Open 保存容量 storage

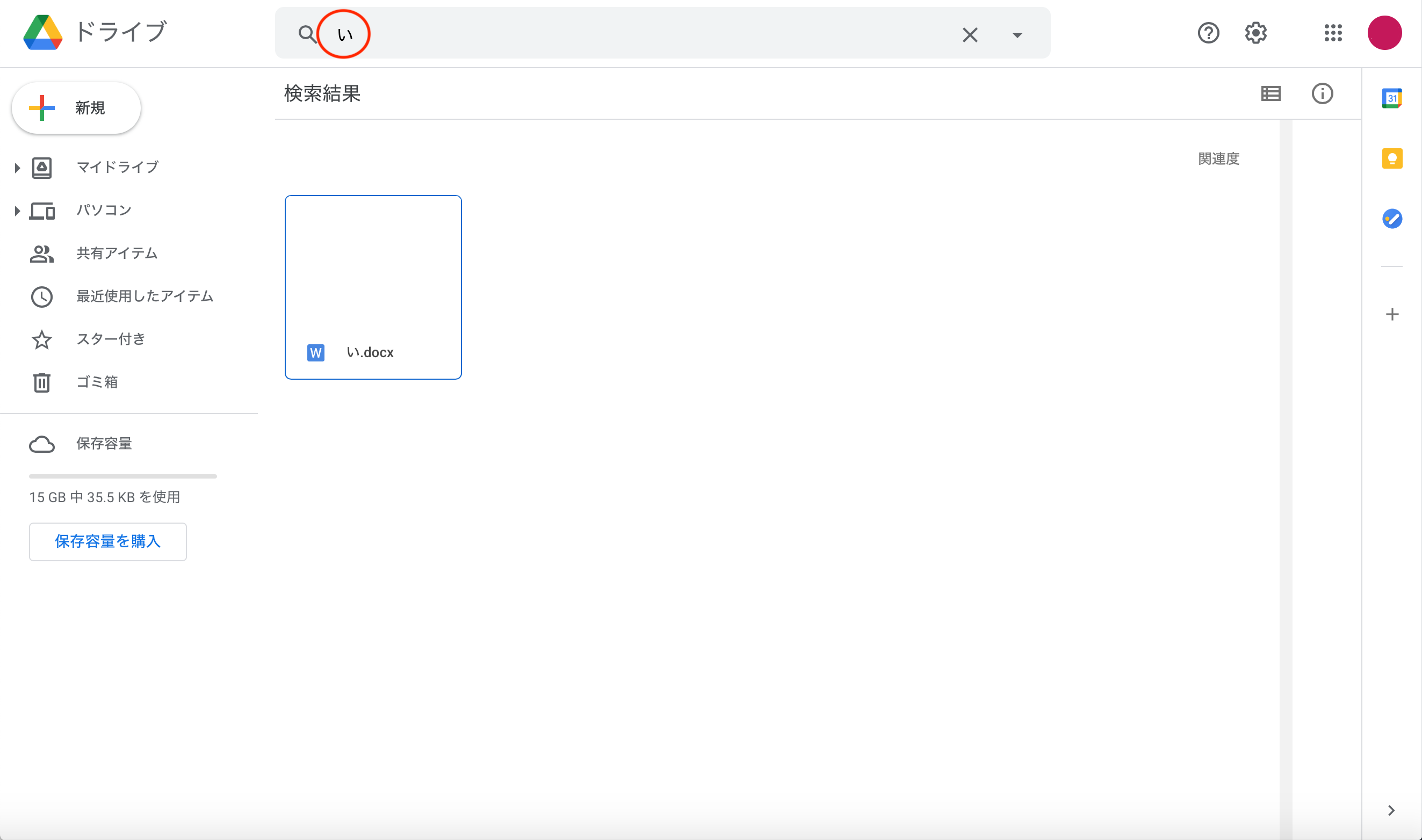104,444
